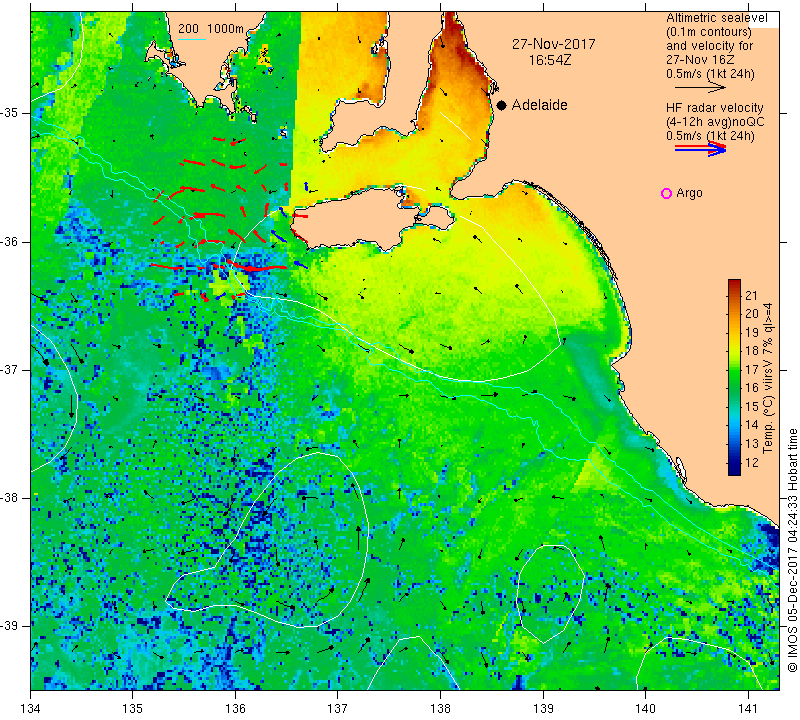Click the longitude axis label 138
Screen dimensions: 800x720
(x=440, y=709)
